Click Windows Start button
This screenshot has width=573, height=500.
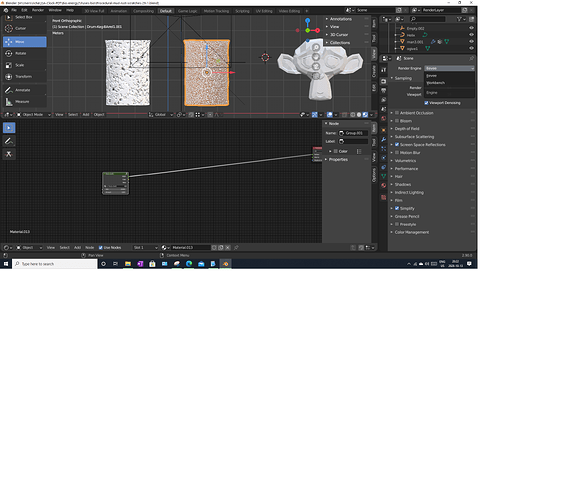click(6, 264)
